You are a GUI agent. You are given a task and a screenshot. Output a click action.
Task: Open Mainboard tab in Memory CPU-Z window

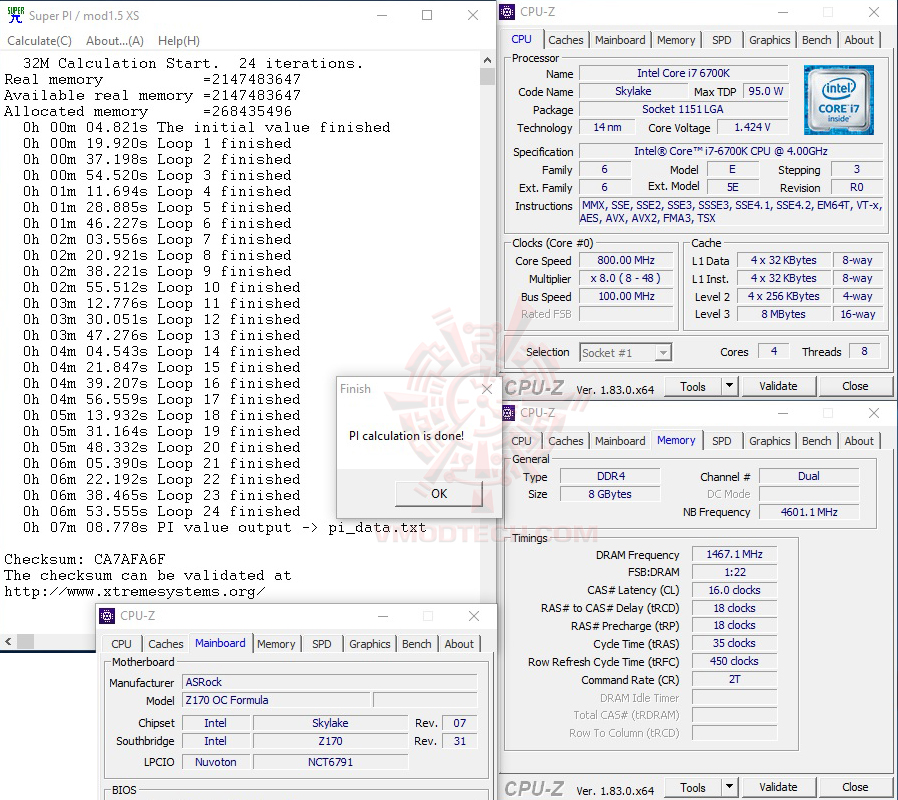(620, 441)
